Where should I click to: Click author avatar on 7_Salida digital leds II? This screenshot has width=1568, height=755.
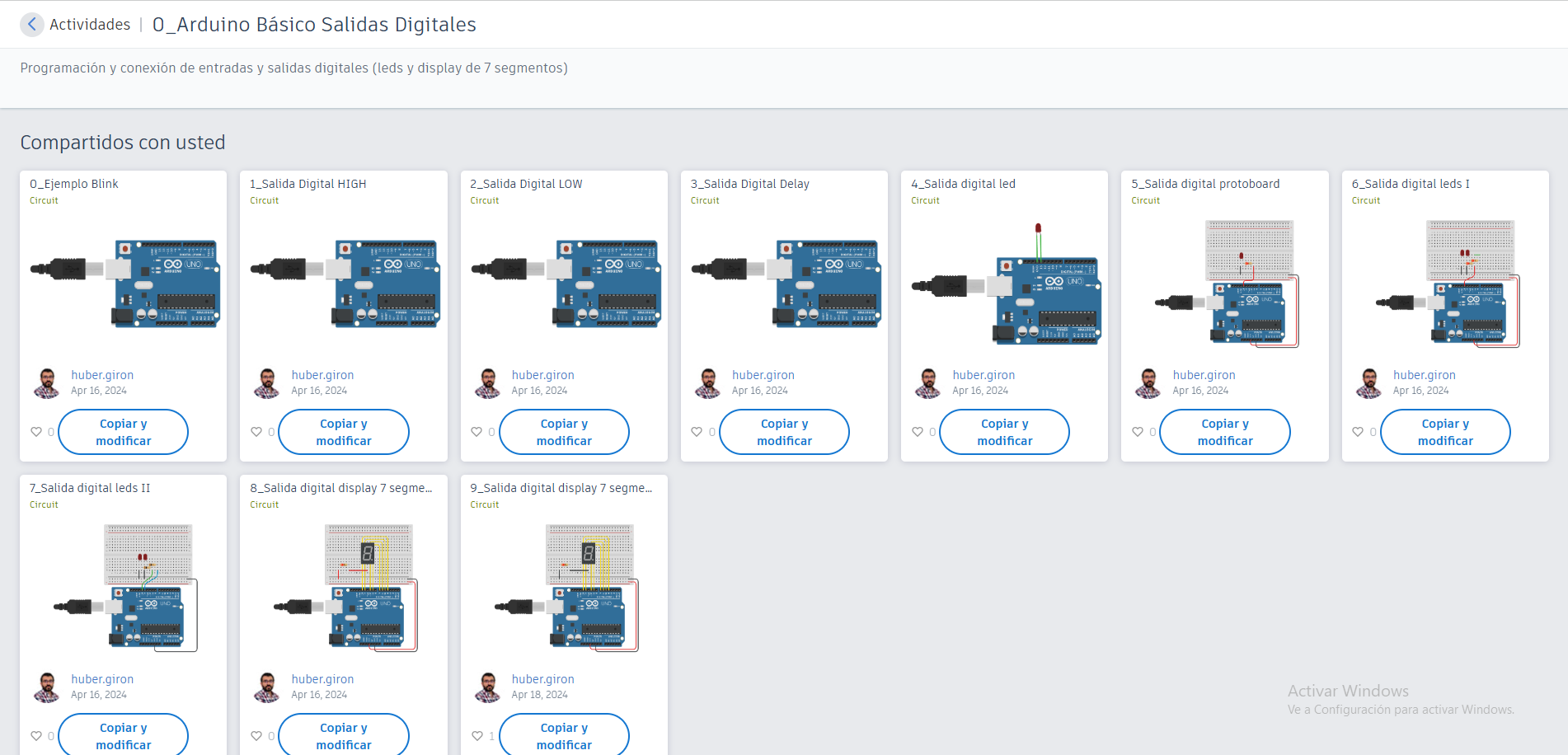(x=47, y=687)
